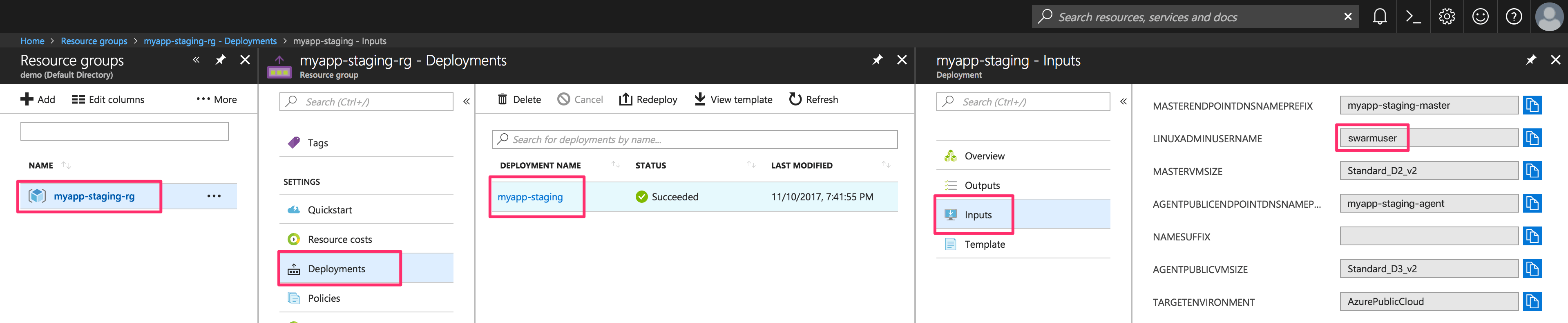Open deployment Template
The image size is (1568, 323).
pyautogui.click(x=1023, y=244)
